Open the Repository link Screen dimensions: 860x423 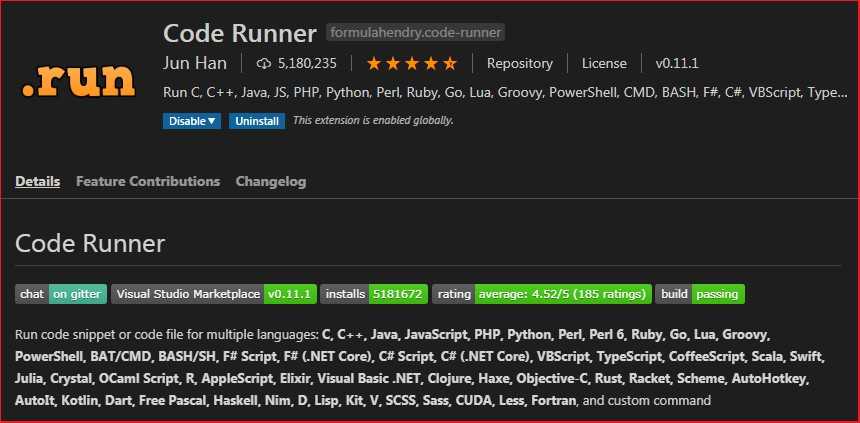519,64
